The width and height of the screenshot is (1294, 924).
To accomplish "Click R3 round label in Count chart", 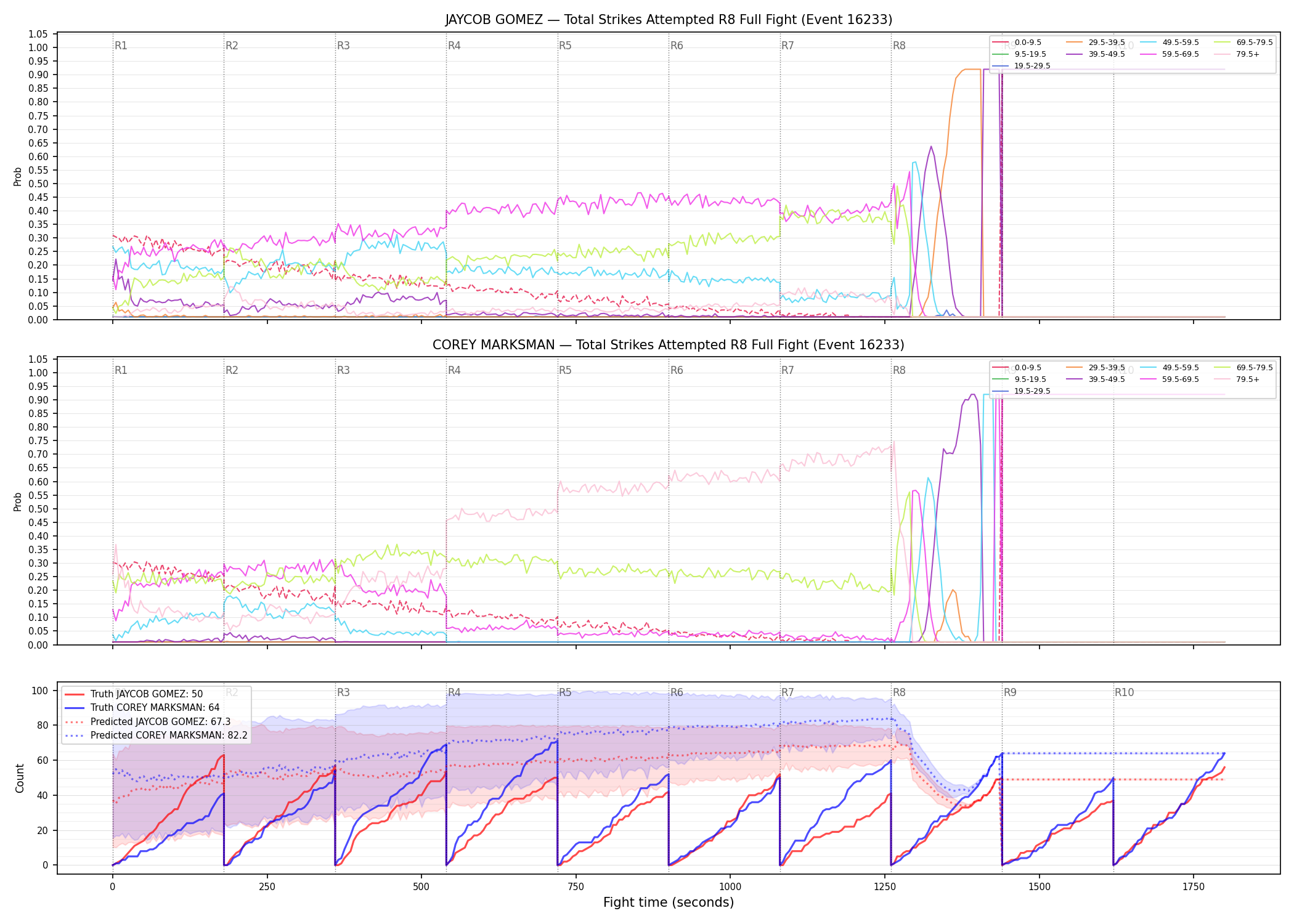I will (343, 693).
